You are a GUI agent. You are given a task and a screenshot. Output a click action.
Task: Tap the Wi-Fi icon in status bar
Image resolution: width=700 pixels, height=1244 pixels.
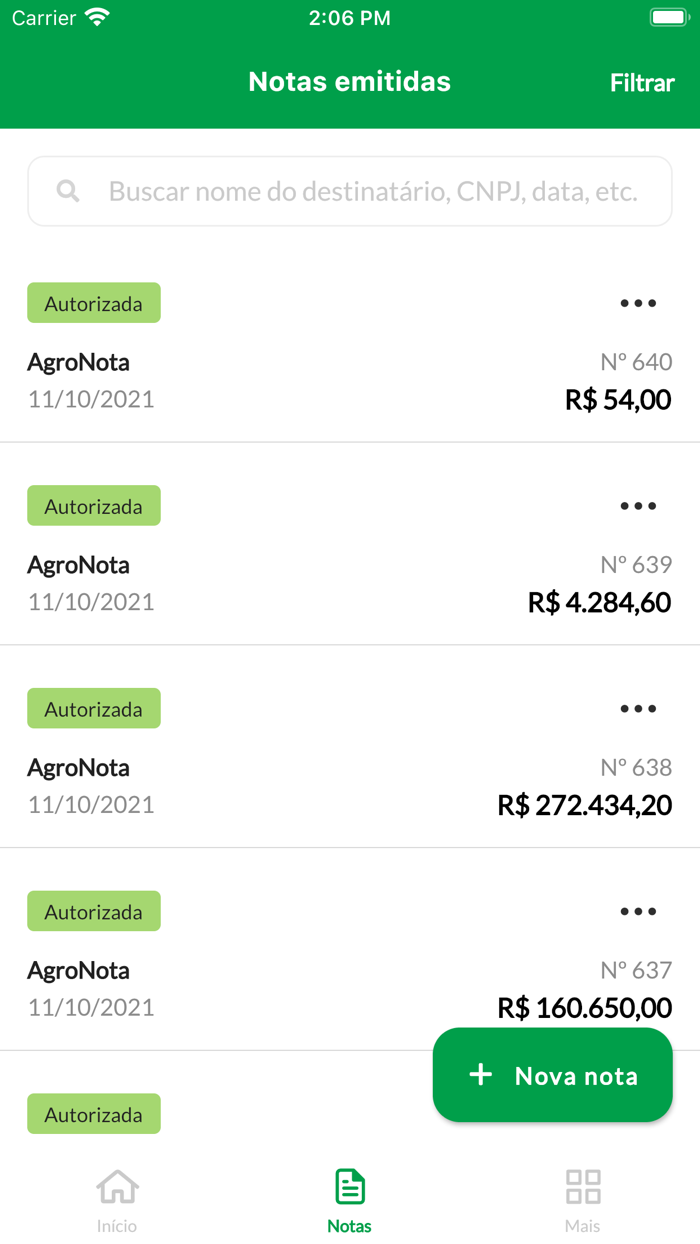coord(95,16)
